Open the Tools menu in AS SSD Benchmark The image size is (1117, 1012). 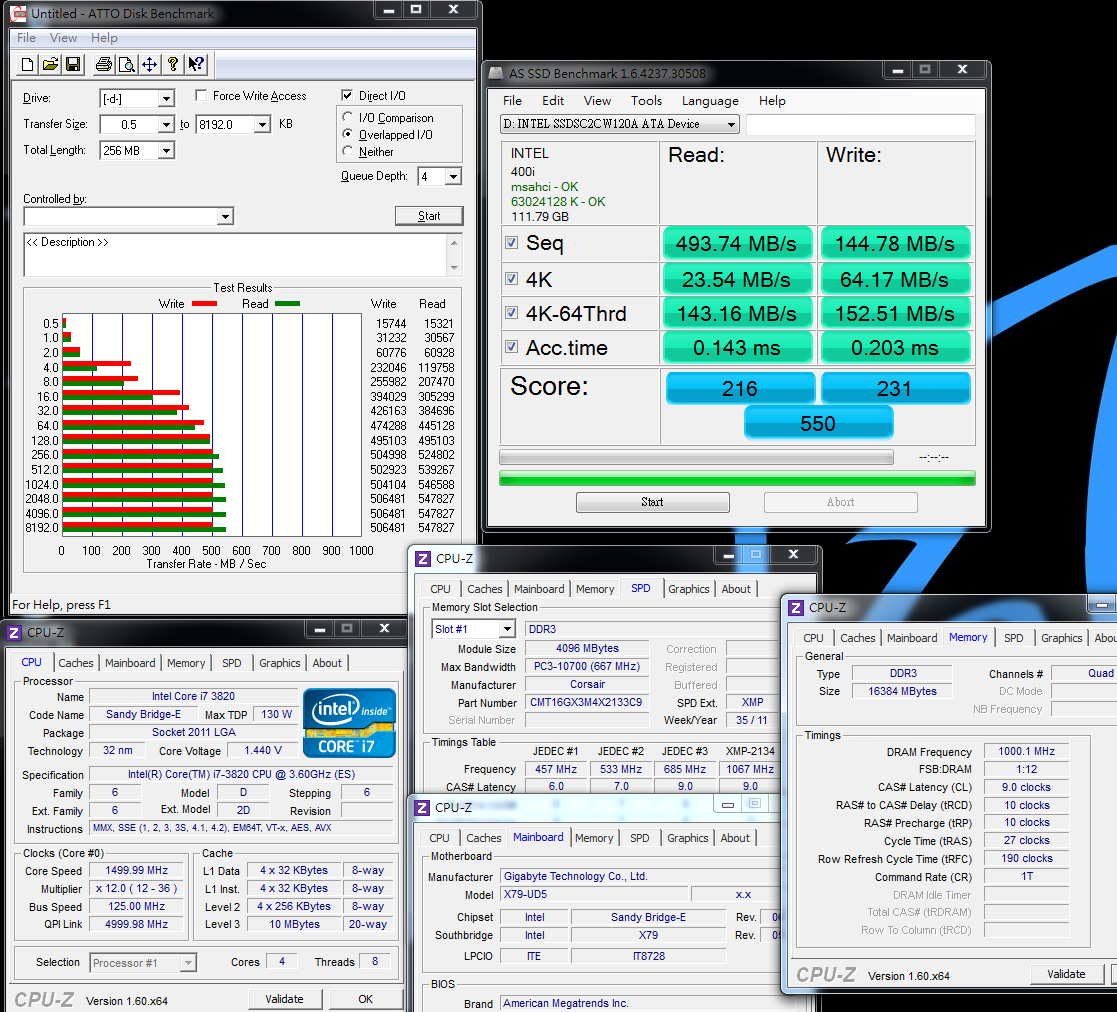pyautogui.click(x=646, y=100)
